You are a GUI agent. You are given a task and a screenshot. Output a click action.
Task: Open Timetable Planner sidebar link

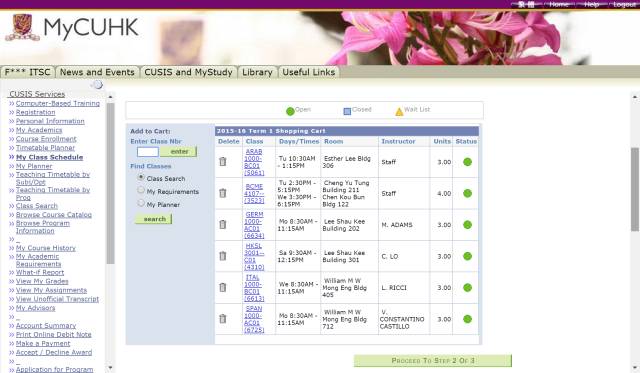pos(45,148)
